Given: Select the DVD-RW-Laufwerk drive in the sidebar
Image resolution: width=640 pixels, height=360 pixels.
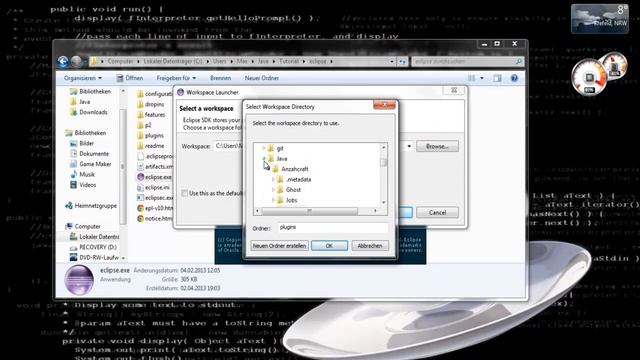Looking at the screenshot, I should pos(94,258).
